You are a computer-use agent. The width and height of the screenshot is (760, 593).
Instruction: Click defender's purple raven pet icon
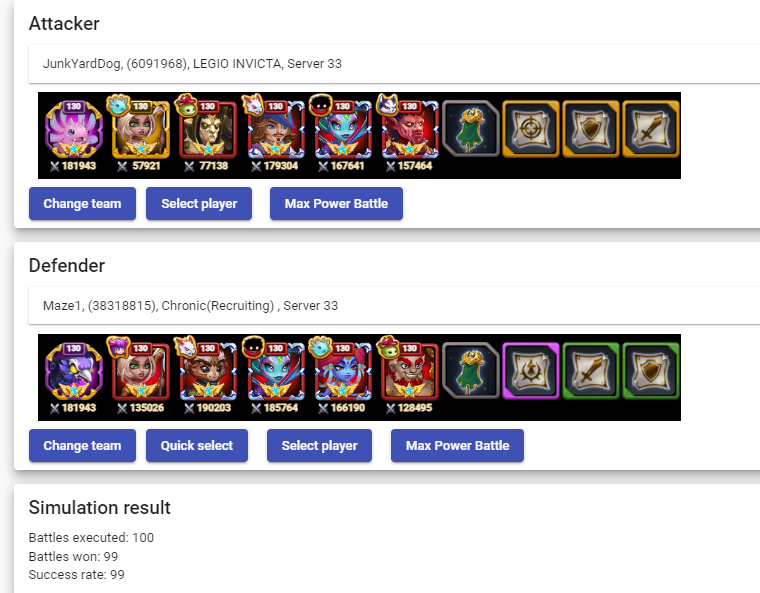pyautogui.click(x=74, y=371)
